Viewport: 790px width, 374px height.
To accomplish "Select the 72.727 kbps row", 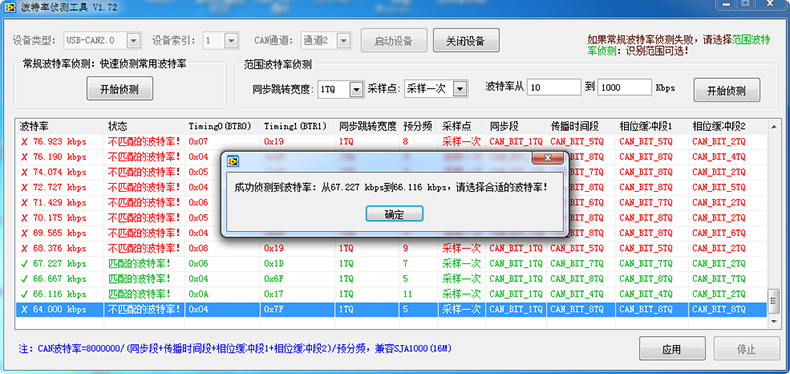I will click(x=391, y=188).
